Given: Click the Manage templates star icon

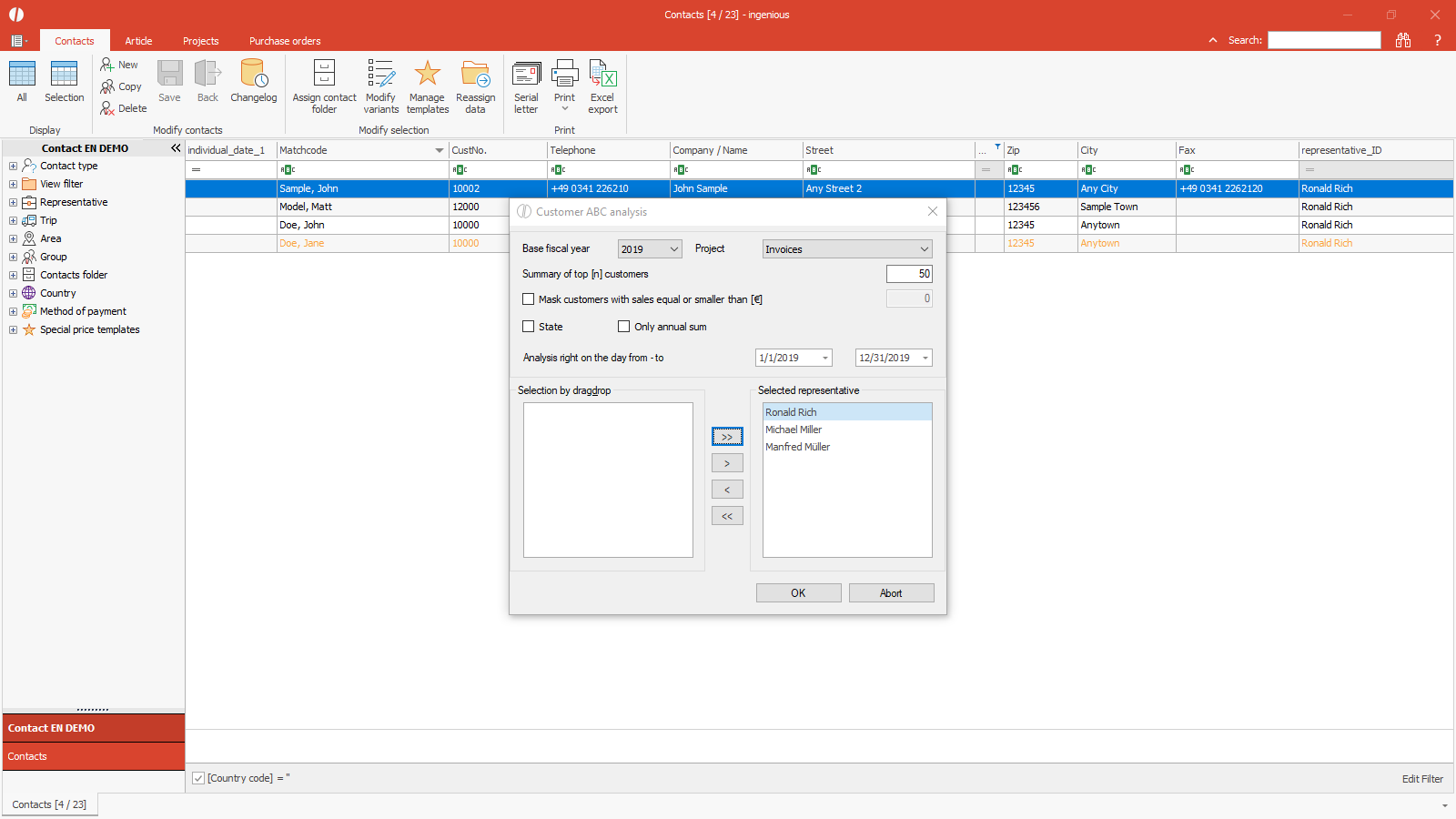Looking at the screenshot, I should pyautogui.click(x=427, y=75).
